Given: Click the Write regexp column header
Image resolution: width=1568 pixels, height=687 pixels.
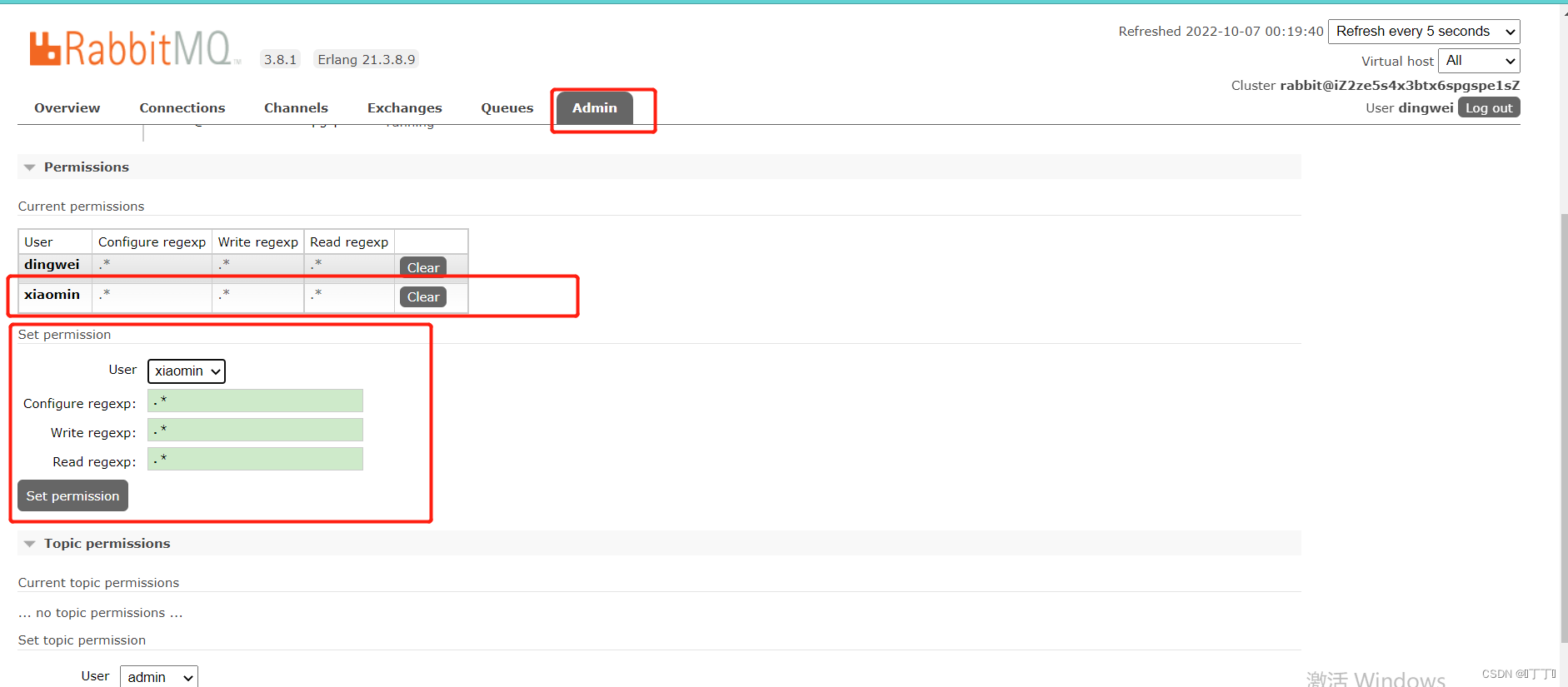Looking at the screenshot, I should pyautogui.click(x=258, y=242).
